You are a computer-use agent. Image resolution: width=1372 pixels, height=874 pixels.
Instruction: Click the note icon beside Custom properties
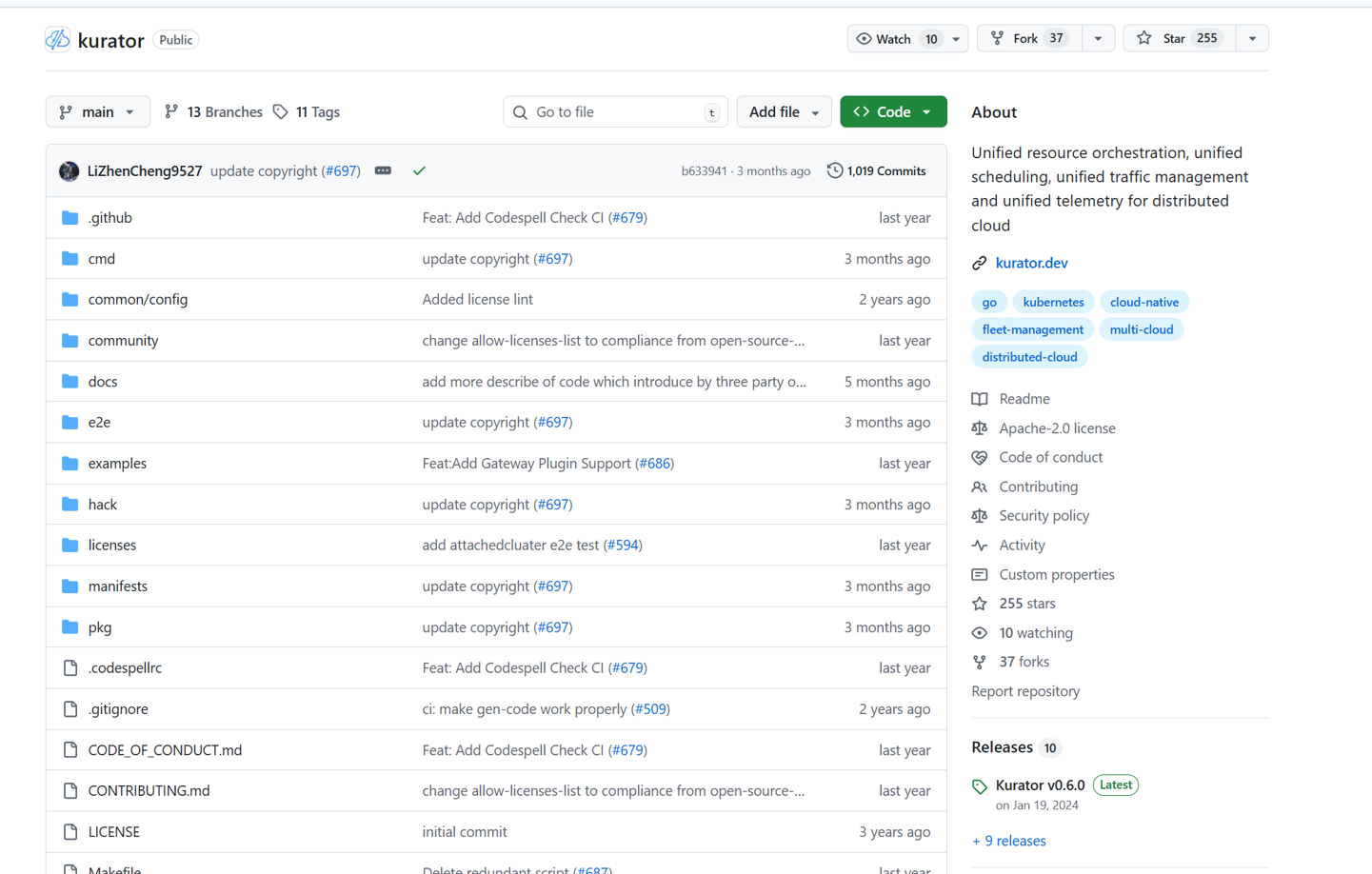coord(980,575)
